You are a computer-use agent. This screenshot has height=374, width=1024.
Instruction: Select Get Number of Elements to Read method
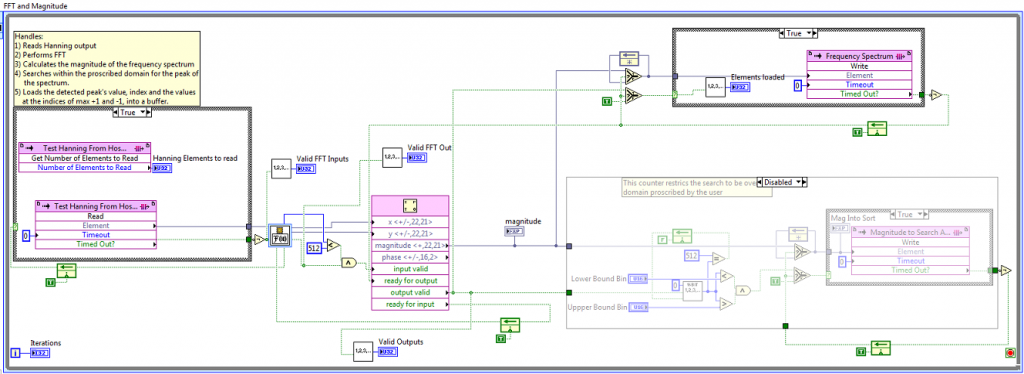click(85, 158)
